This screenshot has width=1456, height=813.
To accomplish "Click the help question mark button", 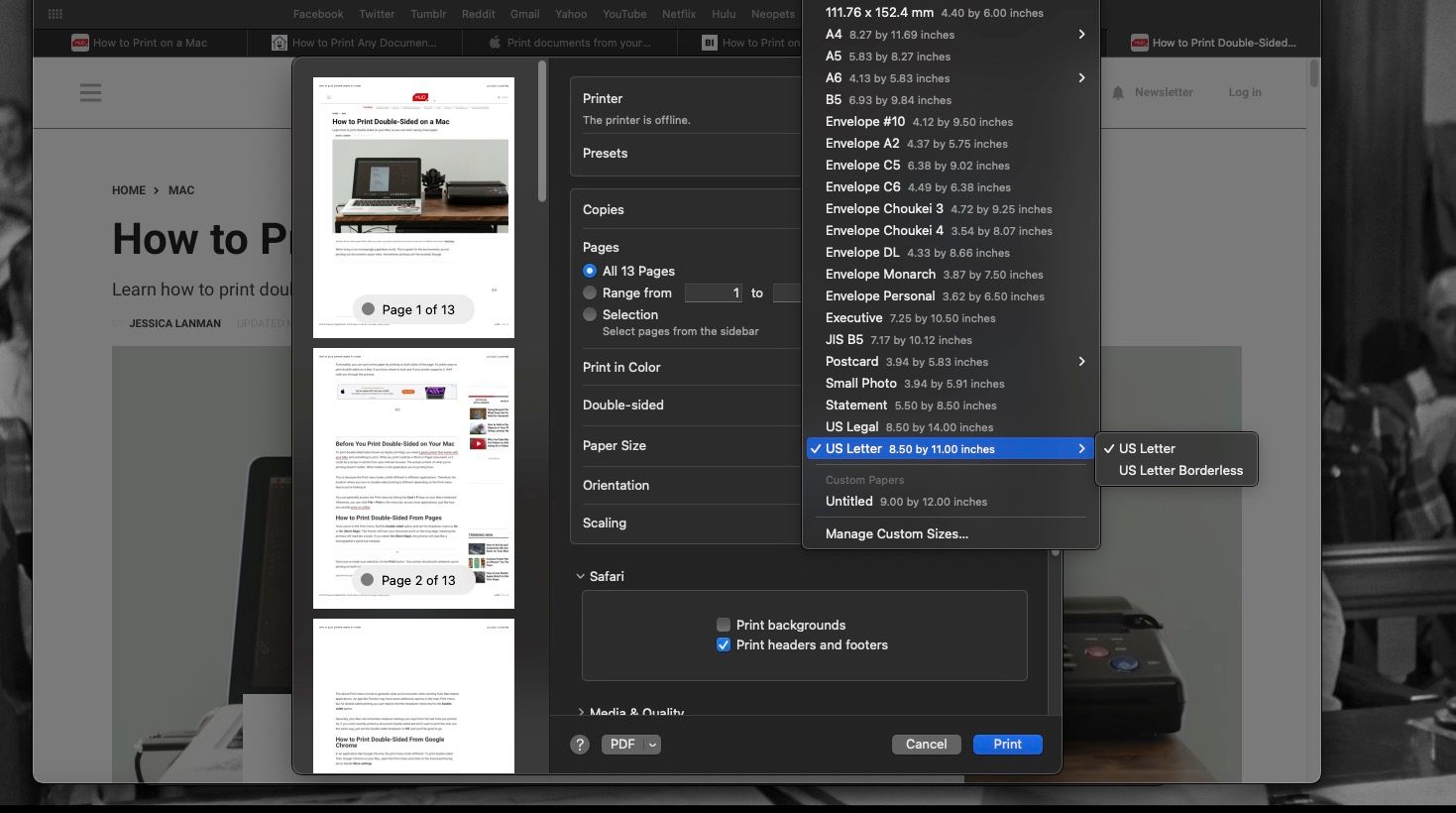I will [x=580, y=744].
